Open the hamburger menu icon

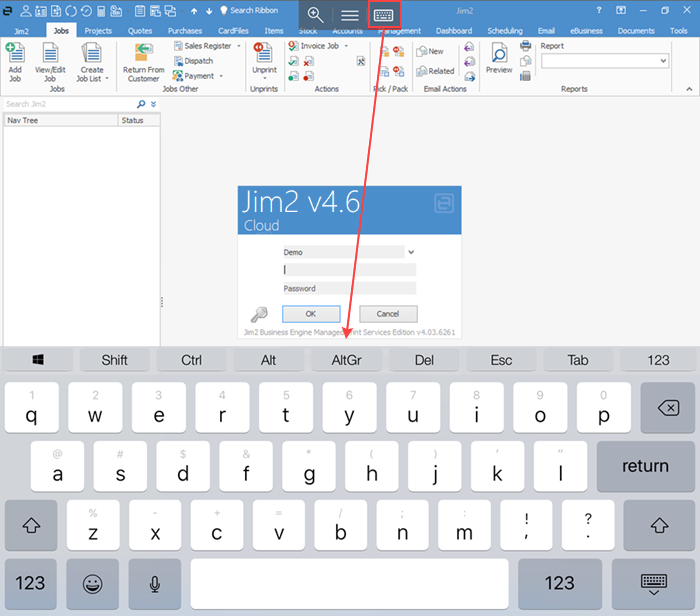tap(350, 16)
